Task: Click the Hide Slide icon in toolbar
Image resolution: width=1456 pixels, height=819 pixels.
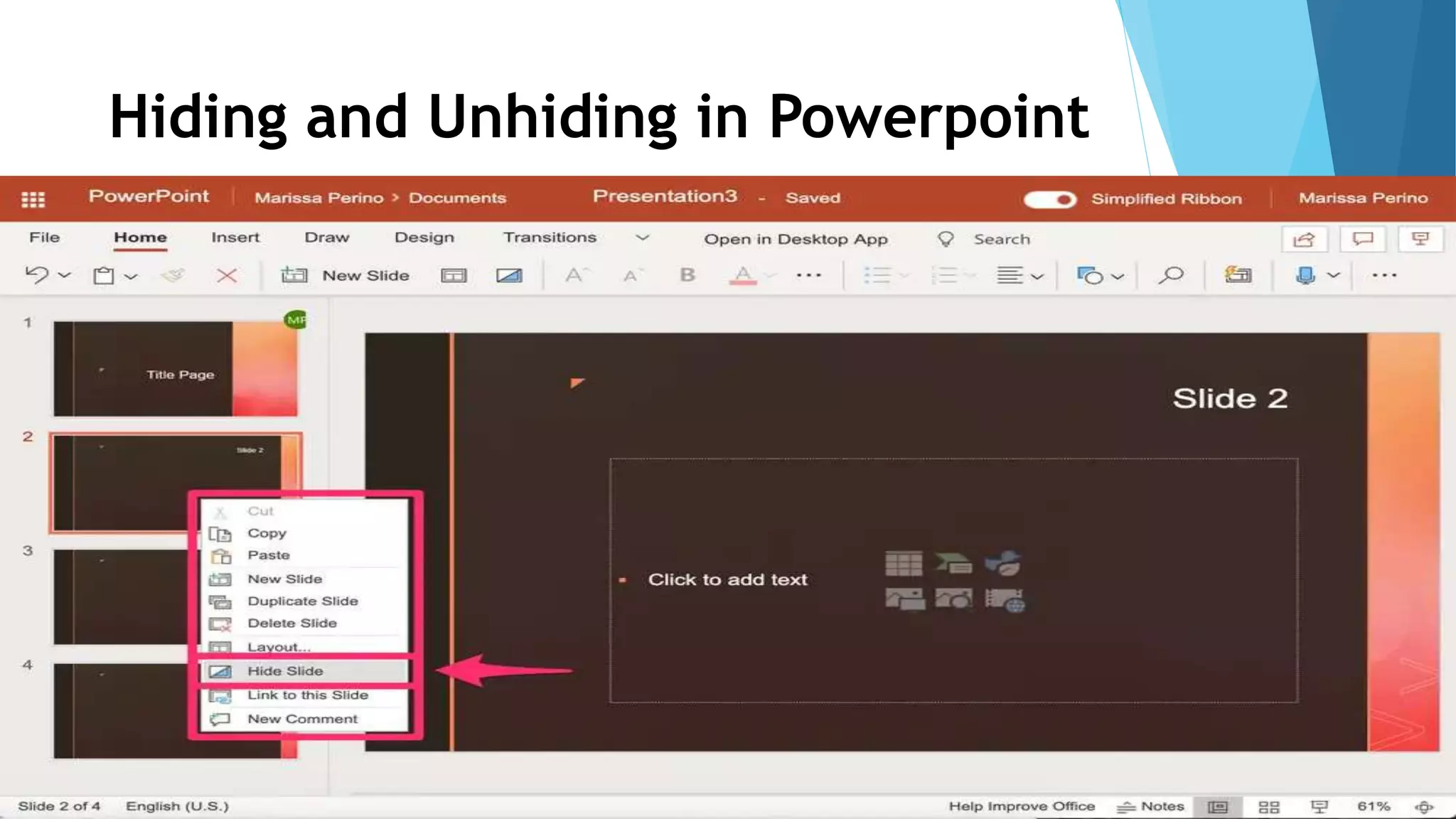Action: point(509,275)
